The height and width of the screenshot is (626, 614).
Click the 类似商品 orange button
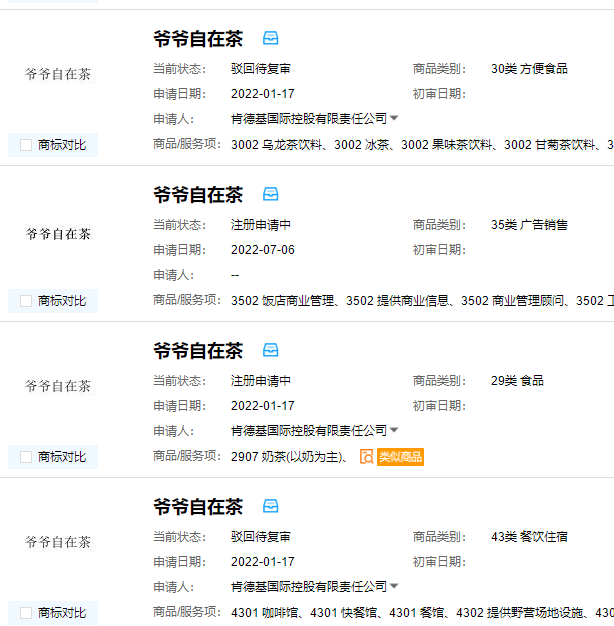click(400, 457)
